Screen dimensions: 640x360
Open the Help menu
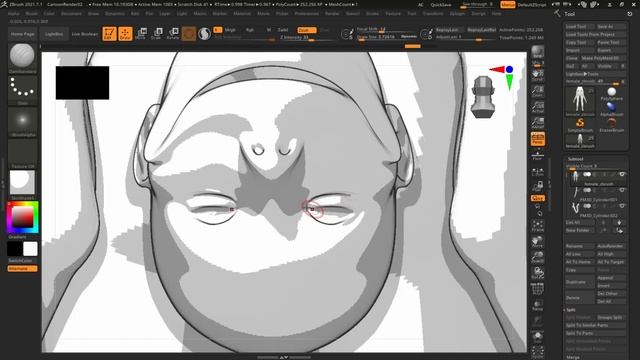(x=496, y=13)
